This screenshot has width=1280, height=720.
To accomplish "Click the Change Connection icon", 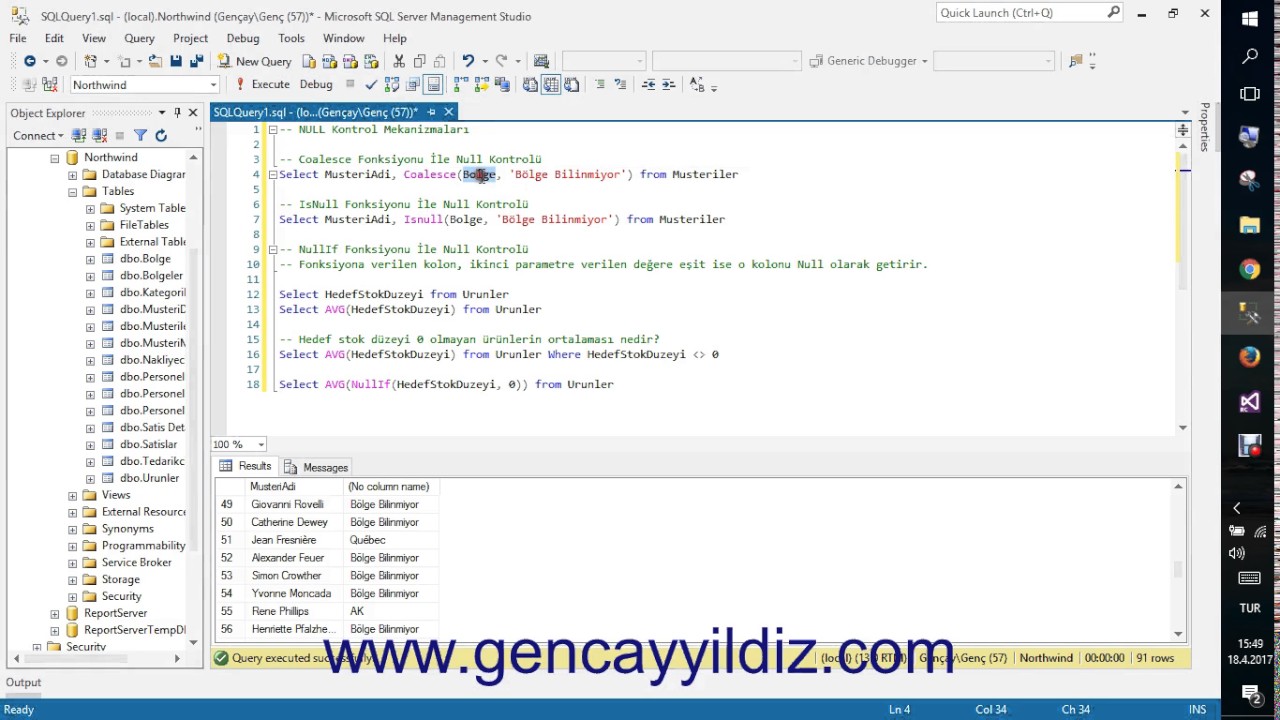I will [48, 85].
